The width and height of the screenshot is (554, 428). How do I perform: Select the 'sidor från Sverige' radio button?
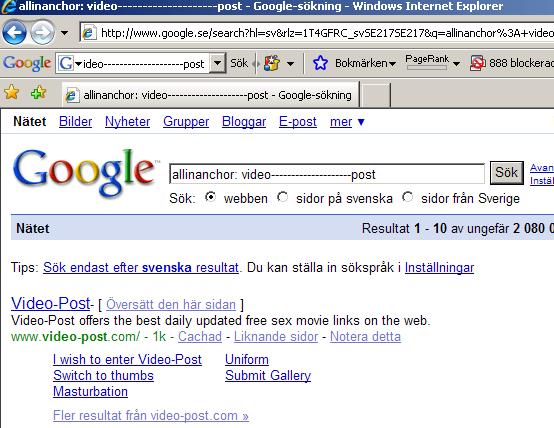[408, 197]
